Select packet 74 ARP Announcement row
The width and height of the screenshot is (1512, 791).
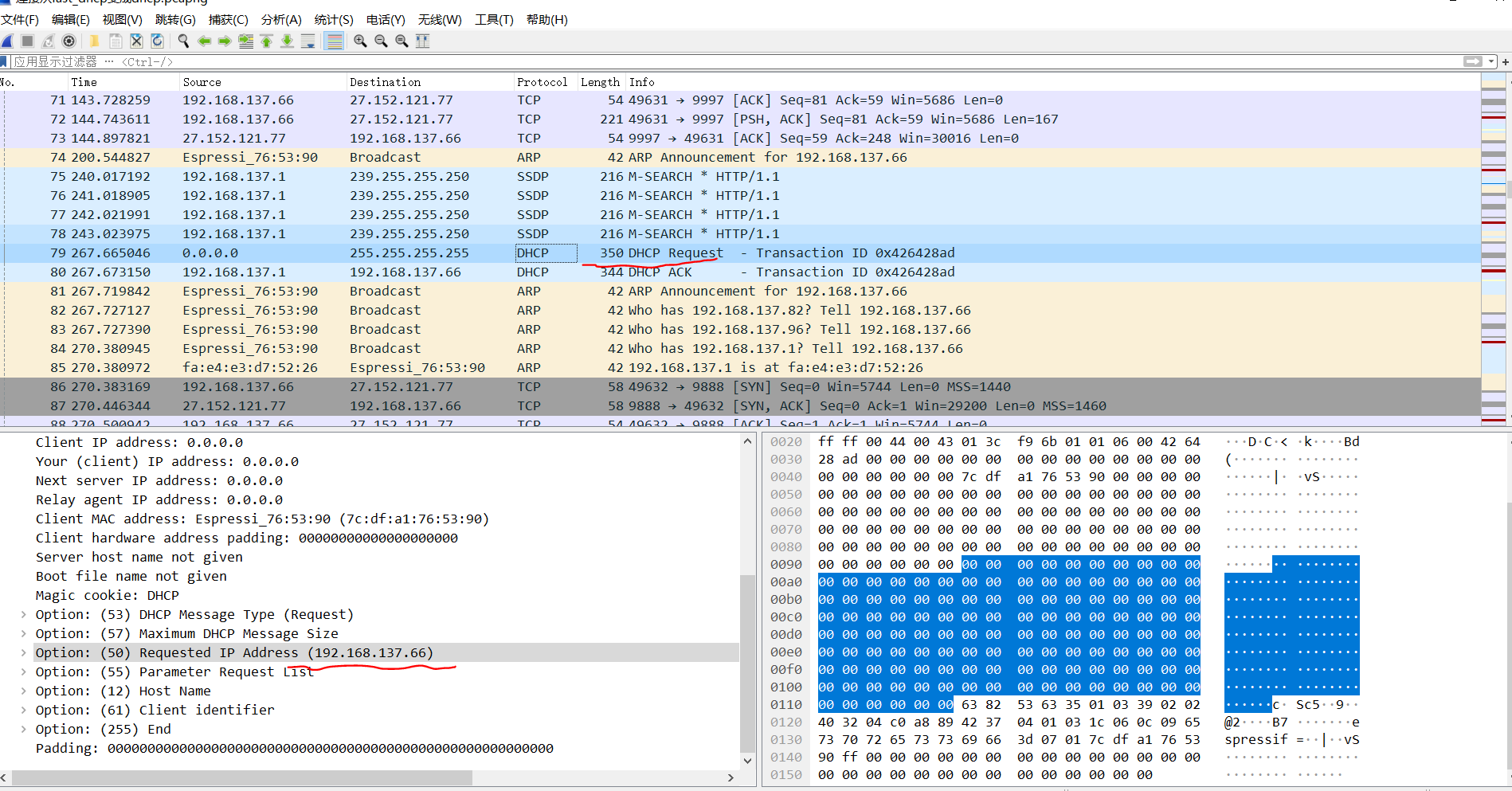(741, 157)
